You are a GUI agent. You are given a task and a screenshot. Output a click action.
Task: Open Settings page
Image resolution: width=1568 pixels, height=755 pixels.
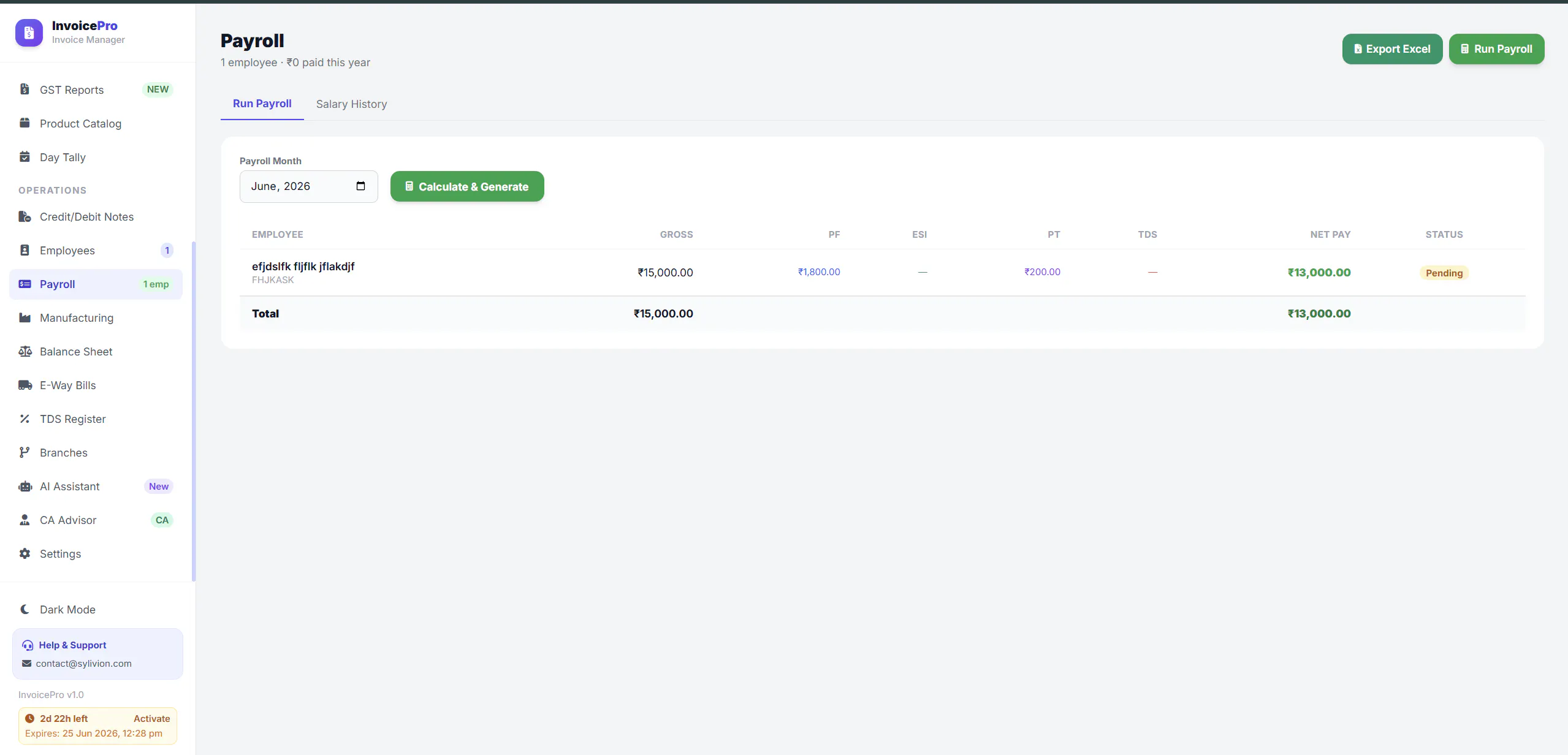pos(96,553)
